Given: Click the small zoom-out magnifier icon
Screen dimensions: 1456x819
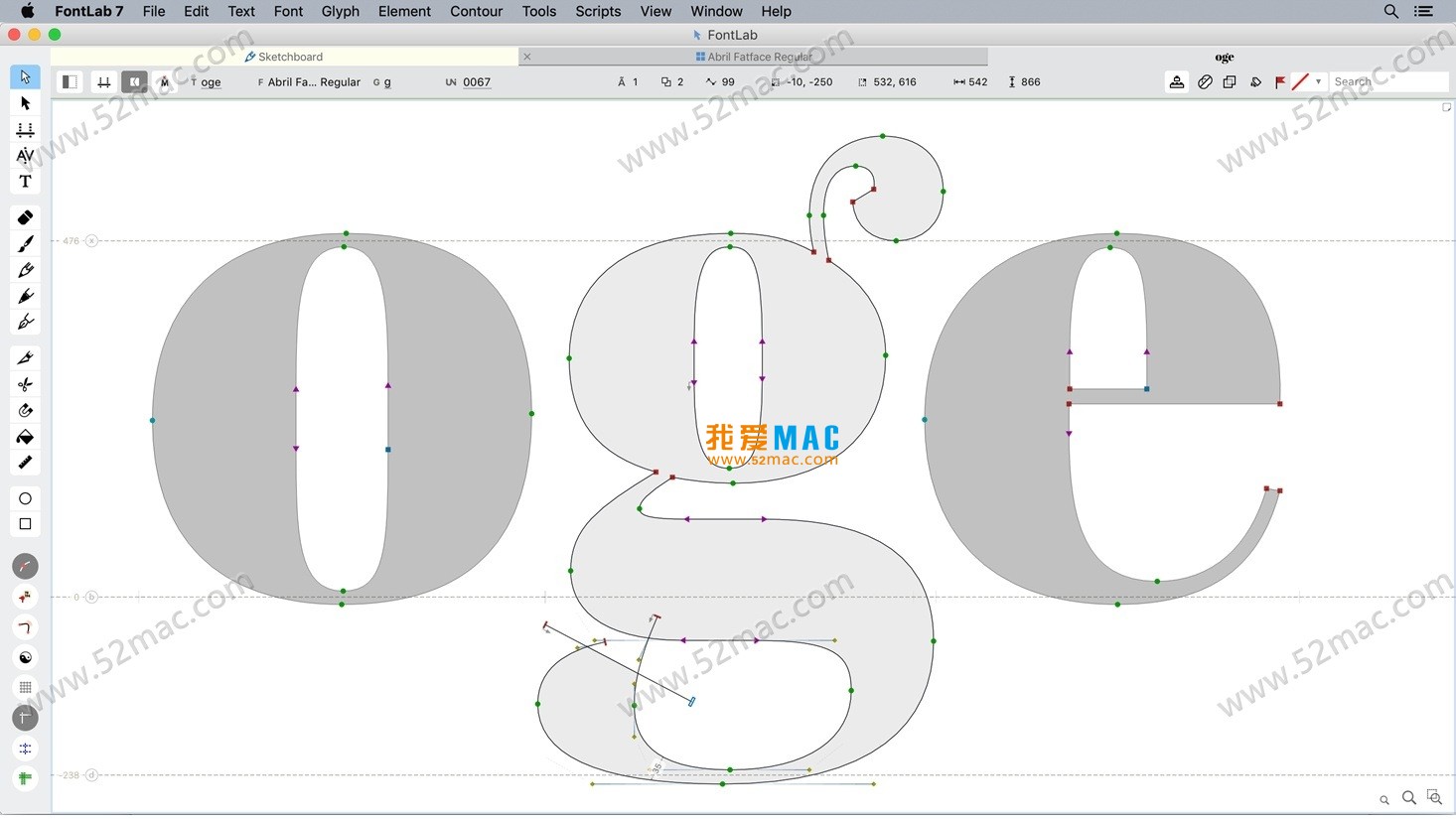Looking at the screenshot, I should tap(1384, 799).
